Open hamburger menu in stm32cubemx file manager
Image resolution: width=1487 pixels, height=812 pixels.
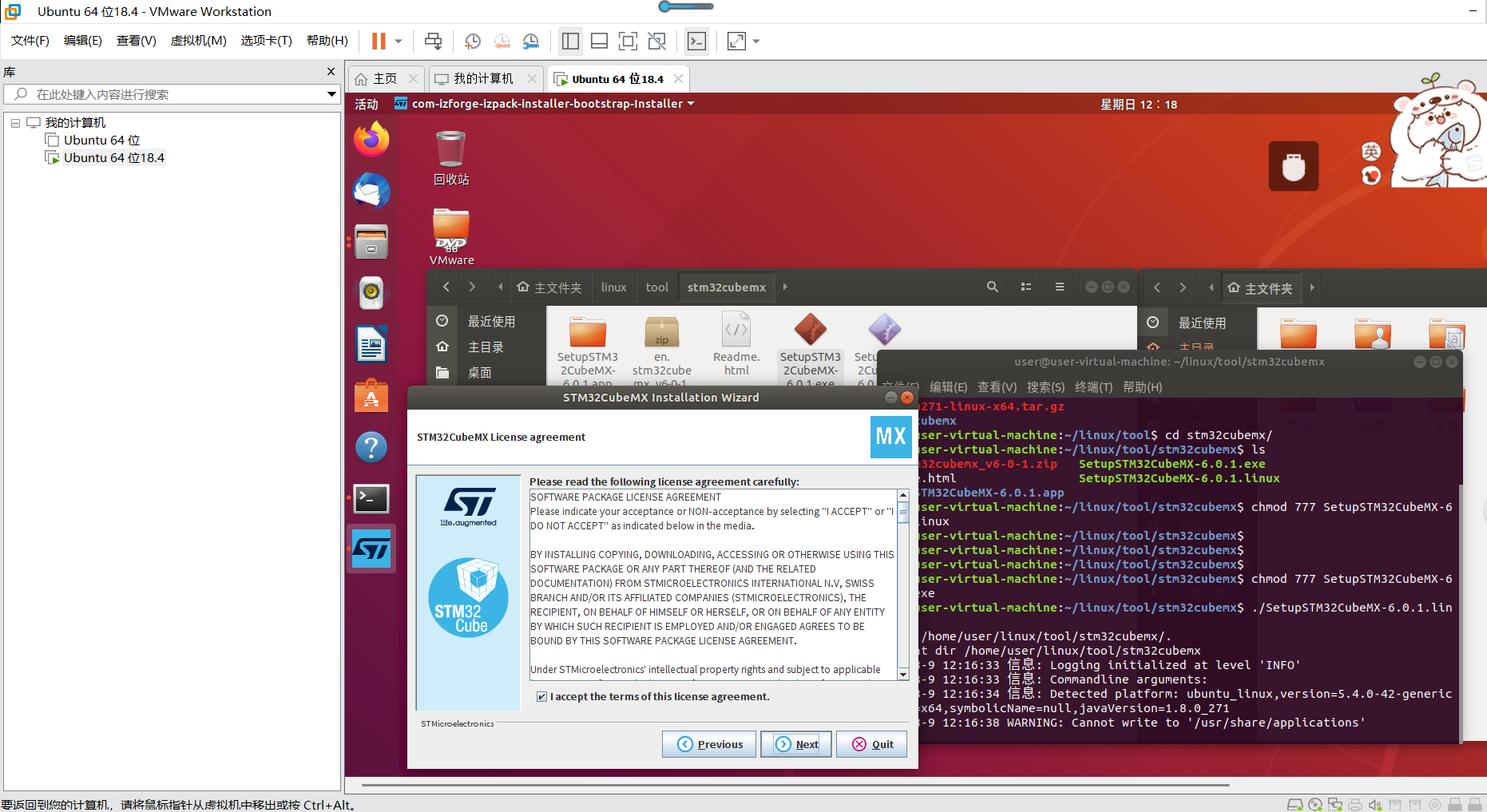1060,287
